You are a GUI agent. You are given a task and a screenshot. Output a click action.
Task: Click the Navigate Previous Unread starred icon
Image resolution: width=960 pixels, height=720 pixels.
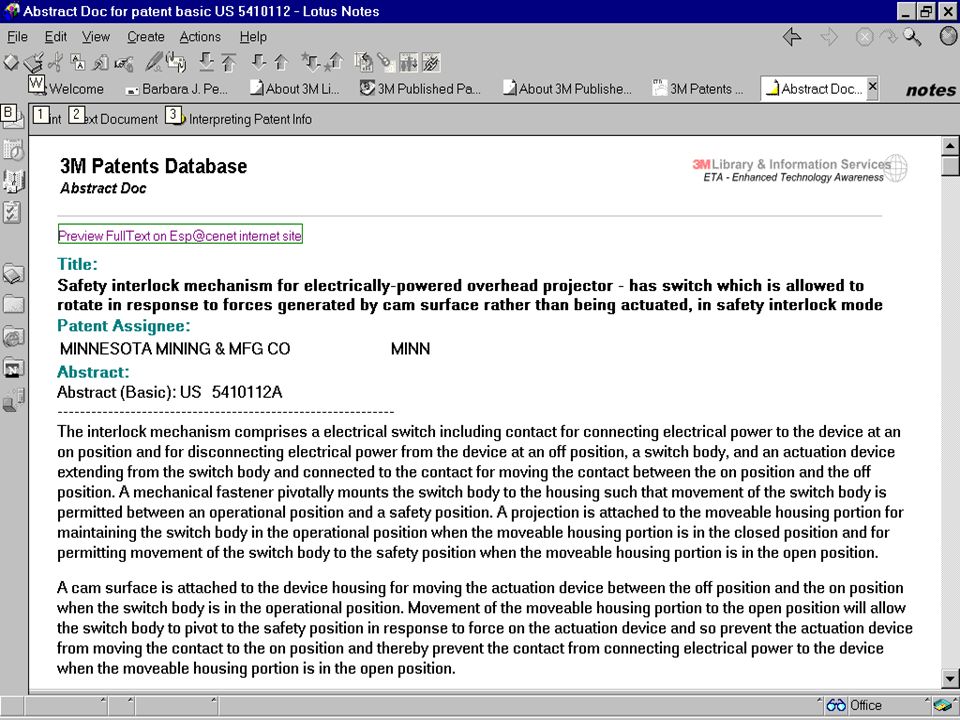tap(334, 62)
